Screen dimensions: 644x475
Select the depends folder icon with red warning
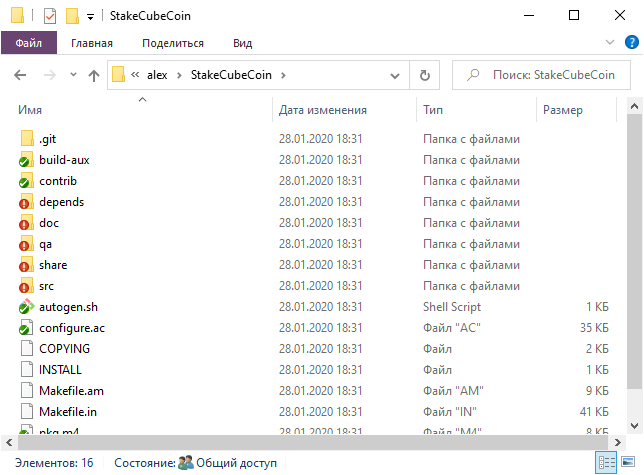coord(26,202)
